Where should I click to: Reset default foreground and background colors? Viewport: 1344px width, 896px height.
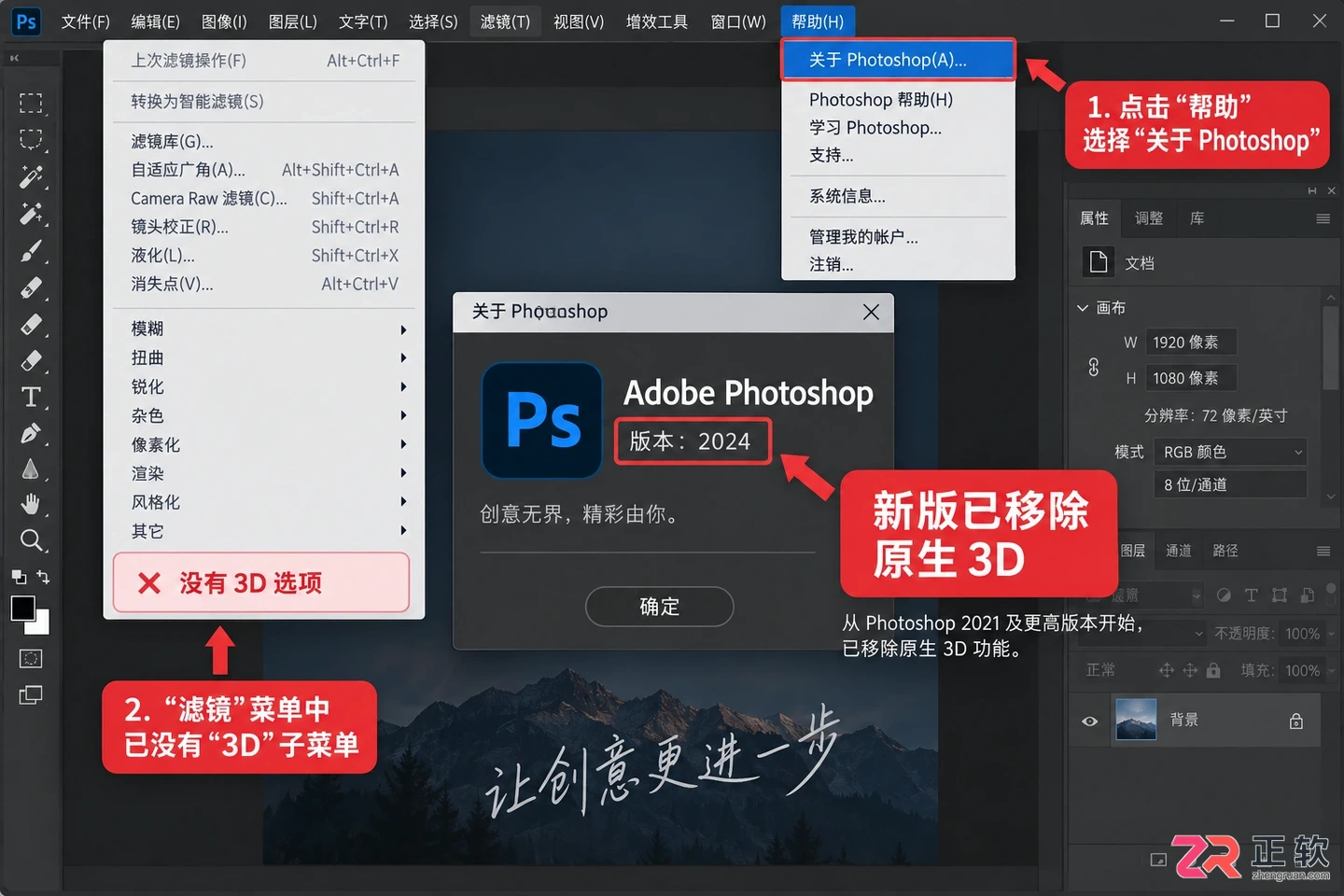point(19,577)
